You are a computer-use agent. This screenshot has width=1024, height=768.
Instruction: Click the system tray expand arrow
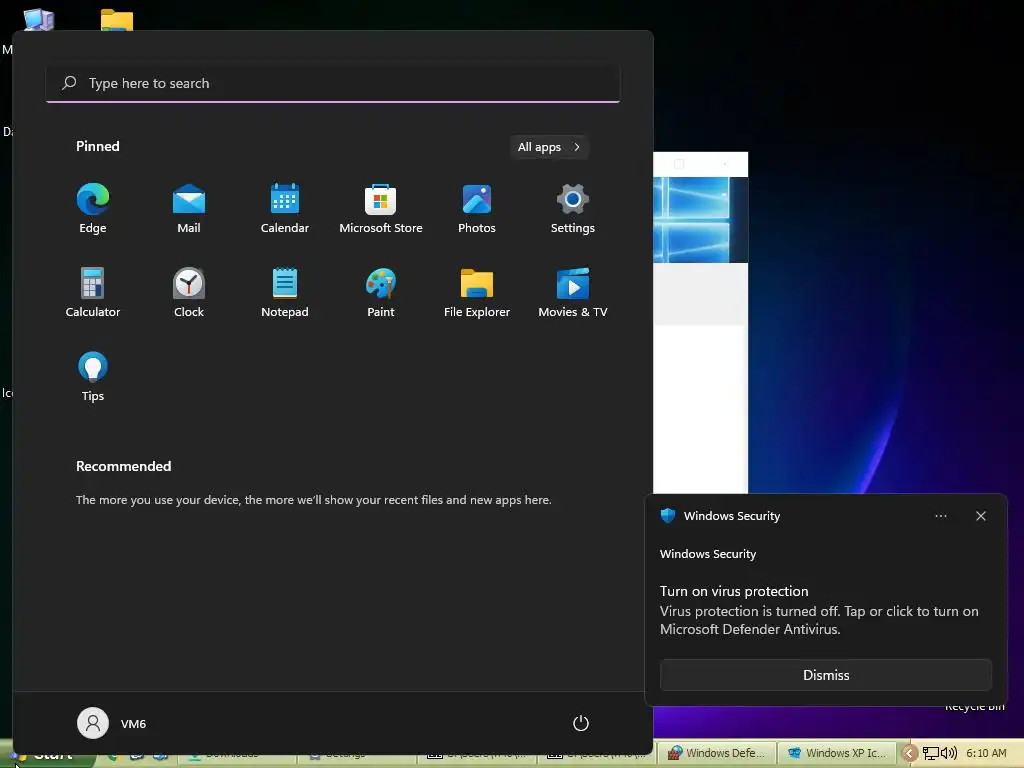tap(908, 754)
